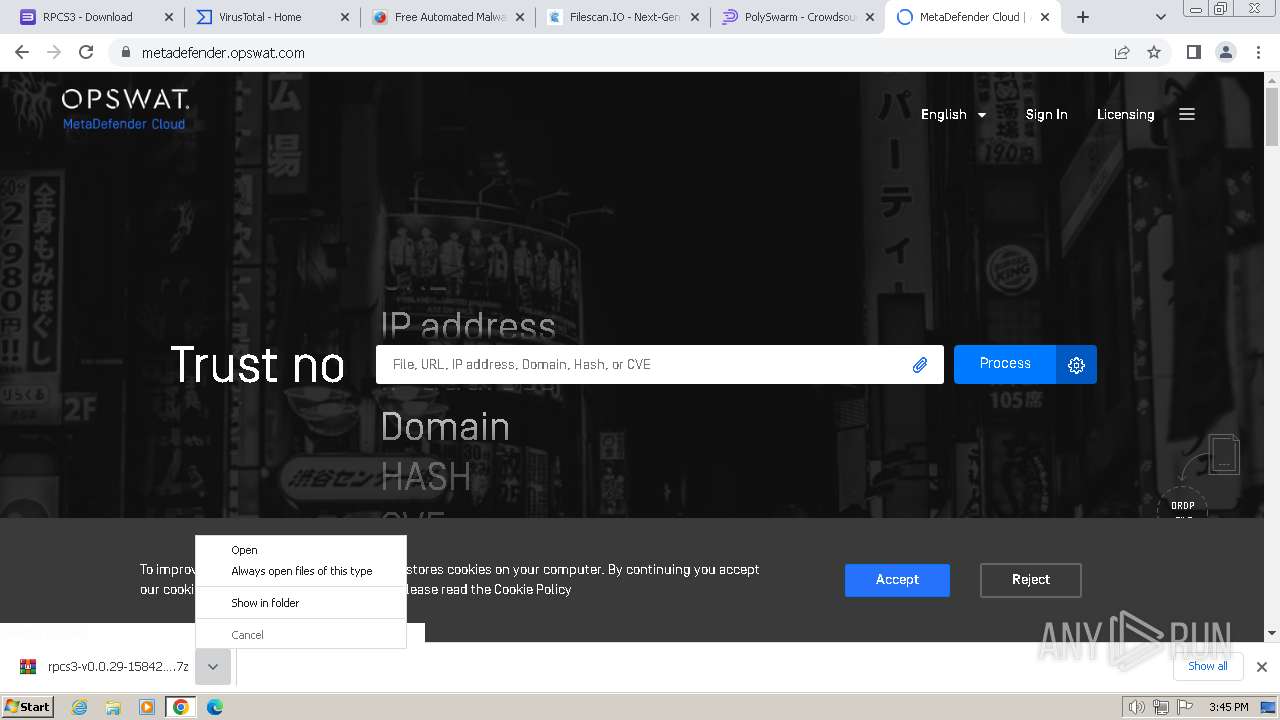The height and width of the screenshot is (720, 1280).
Task: Toggle the browser side panel
Action: pos(1193,53)
